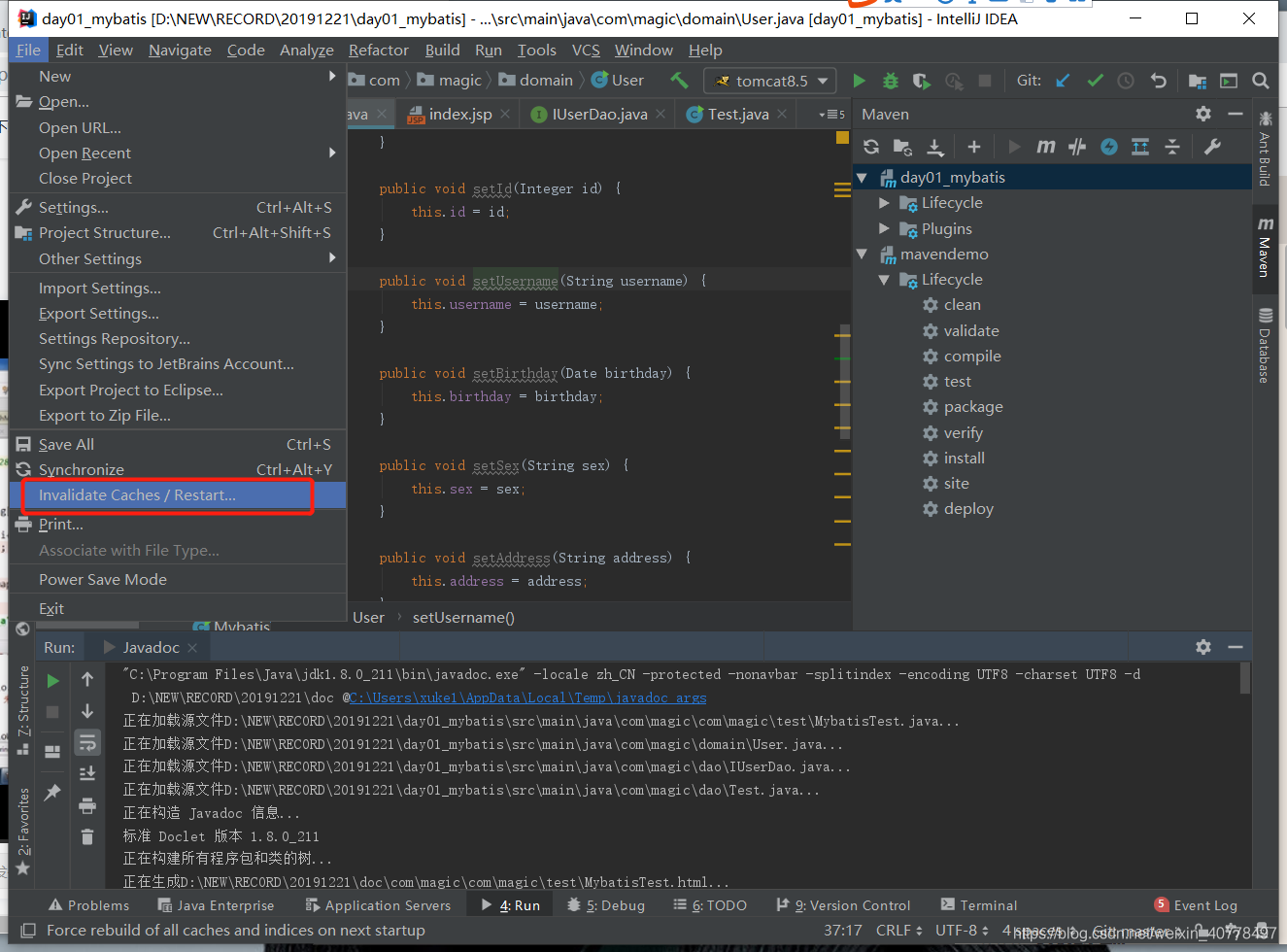Screen dimensions: 1287x952
Task: Expand the Plugins node under day01_mybatis
Action: click(x=884, y=229)
